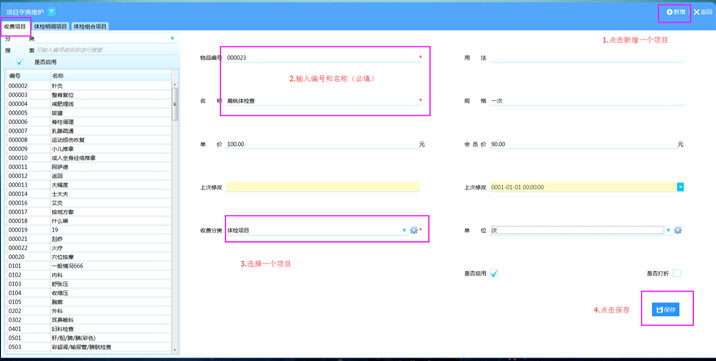Expand the 收费分类 dropdown arrow
This screenshot has height=361, width=716.
(x=404, y=230)
